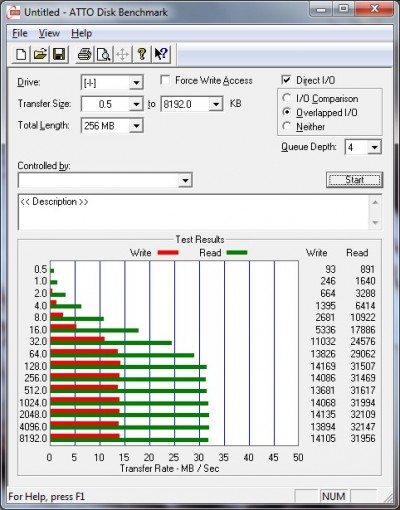
Task: Click the 8192.0 row green read bar
Action: [129, 440]
